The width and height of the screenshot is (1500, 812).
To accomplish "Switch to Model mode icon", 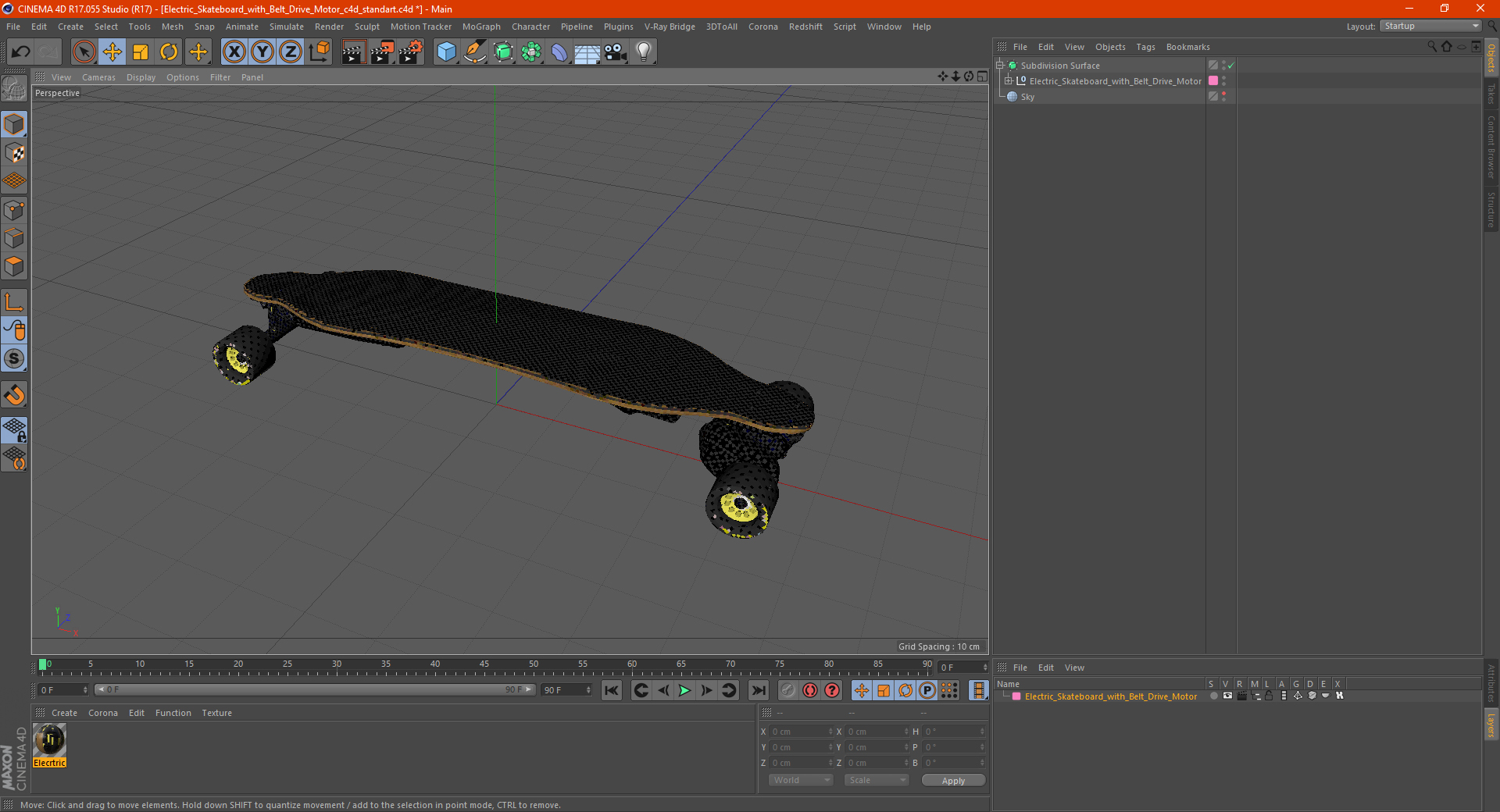I will coord(14,124).
